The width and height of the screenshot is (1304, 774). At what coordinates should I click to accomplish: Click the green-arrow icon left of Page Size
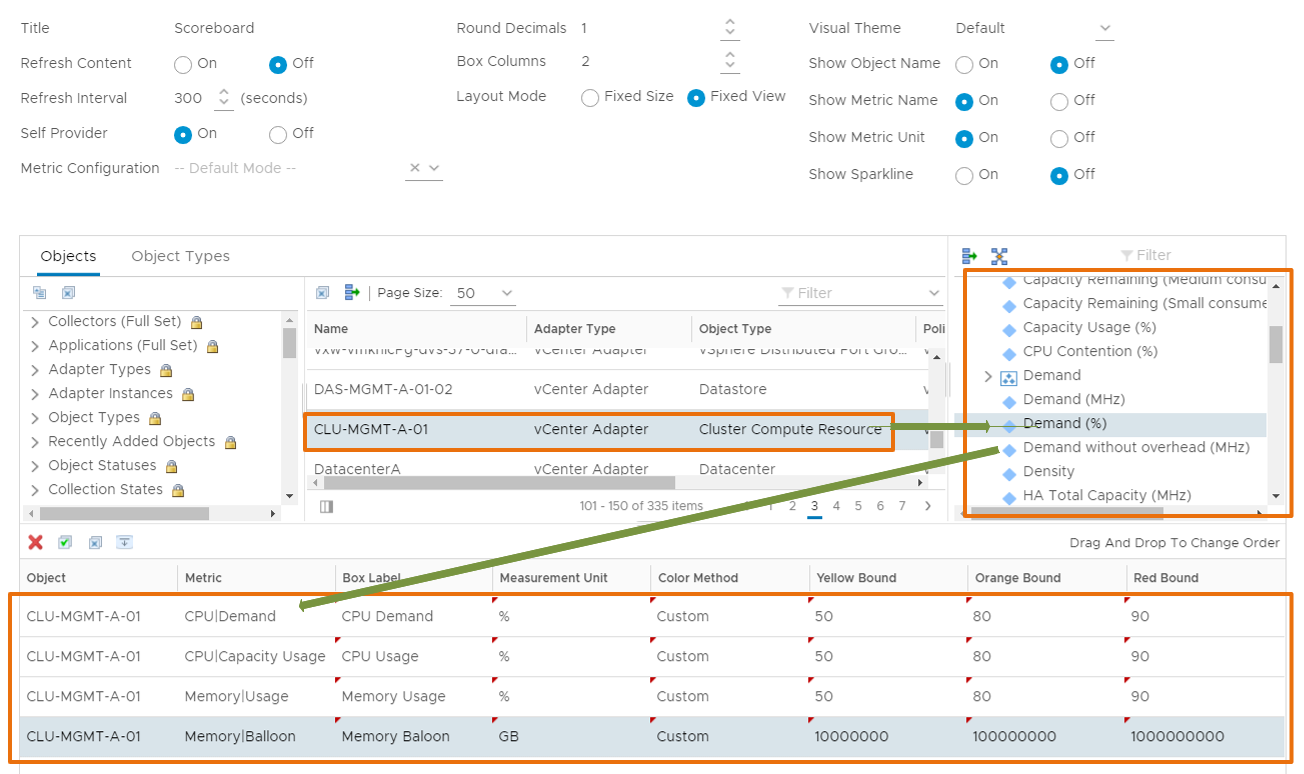pyautogui.click(x=351, y=293)
